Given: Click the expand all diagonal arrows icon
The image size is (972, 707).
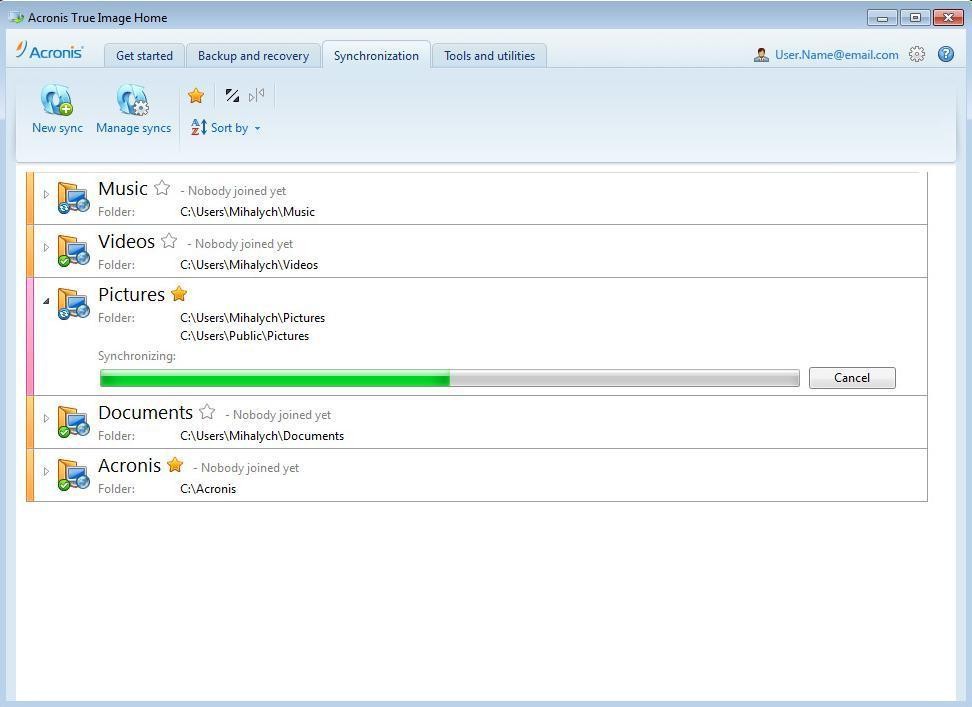Looking at the screenshot, I should [x=232, y=95].
